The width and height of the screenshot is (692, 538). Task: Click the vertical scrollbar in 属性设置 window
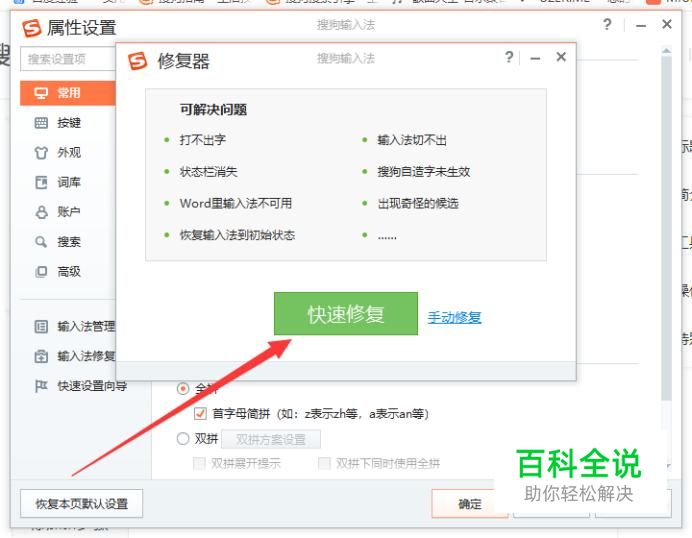click(x=666, y=229)
